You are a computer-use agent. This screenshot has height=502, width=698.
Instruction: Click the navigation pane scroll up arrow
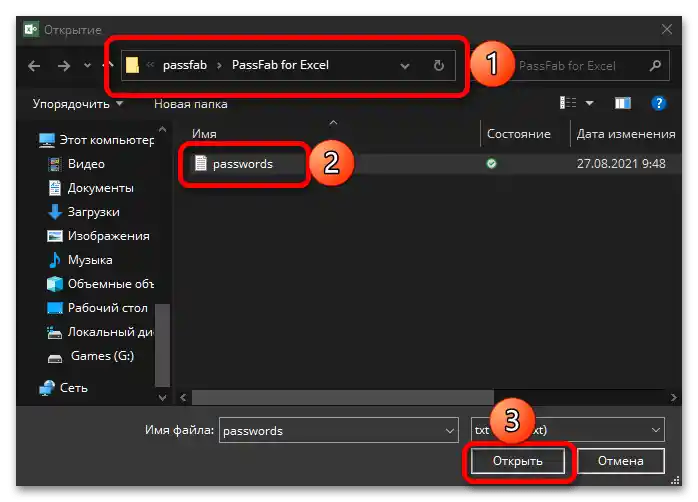162,130
